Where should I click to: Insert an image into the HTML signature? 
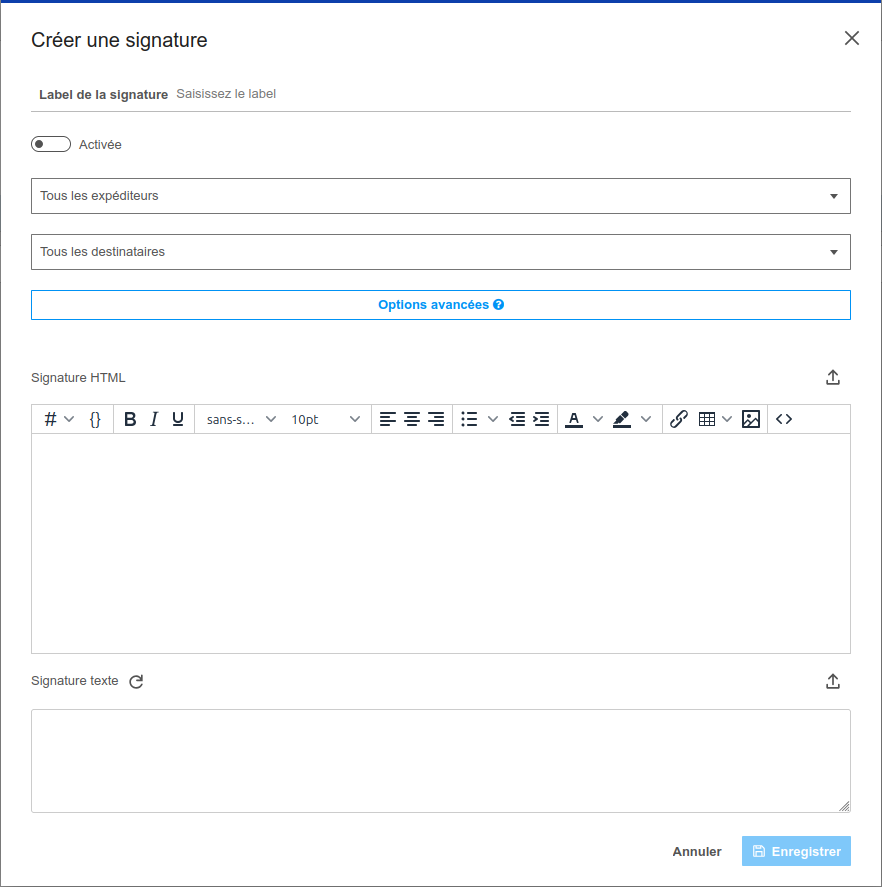click(751, 420)
